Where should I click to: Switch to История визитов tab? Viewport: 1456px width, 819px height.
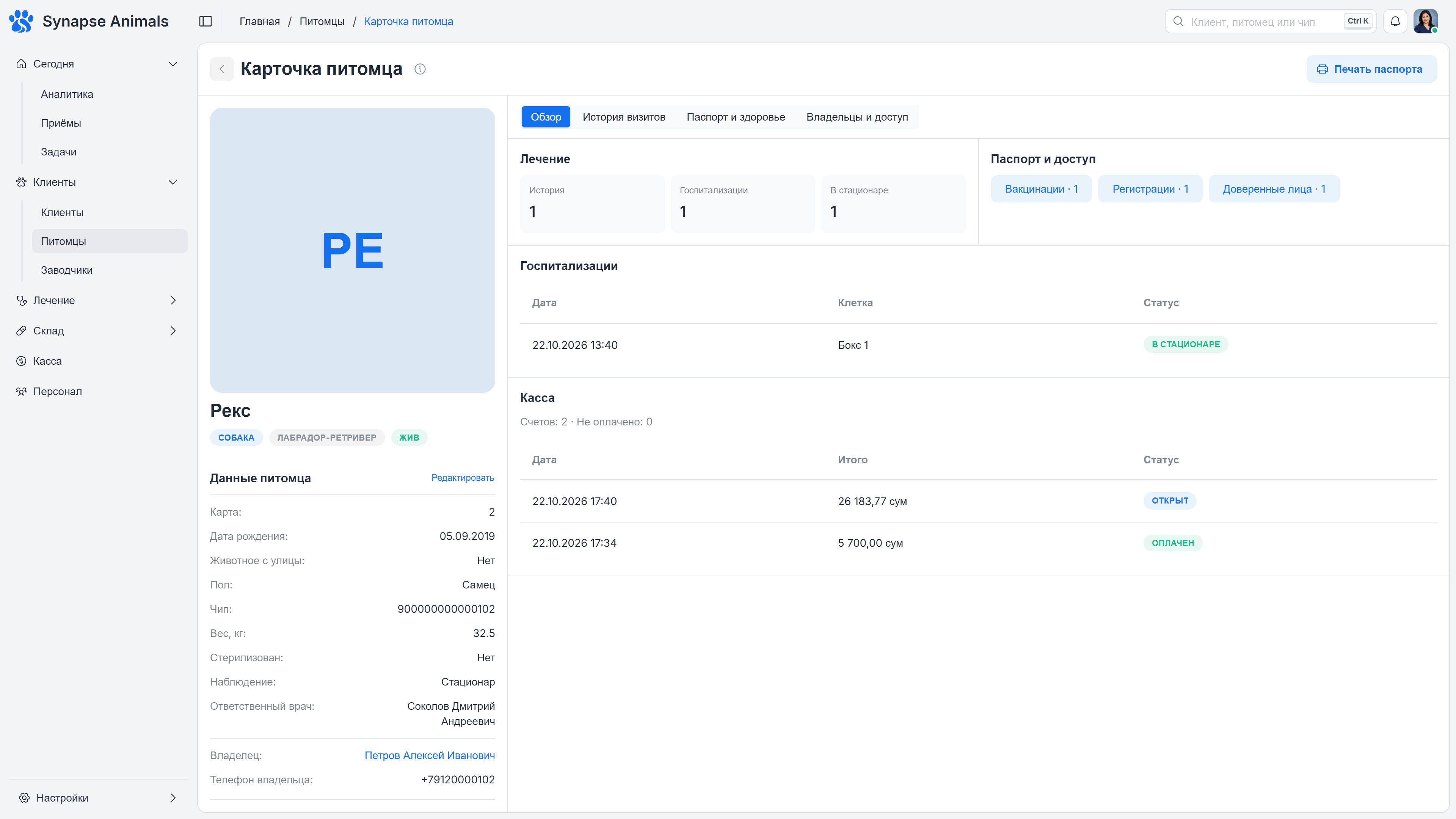(624, 117)
